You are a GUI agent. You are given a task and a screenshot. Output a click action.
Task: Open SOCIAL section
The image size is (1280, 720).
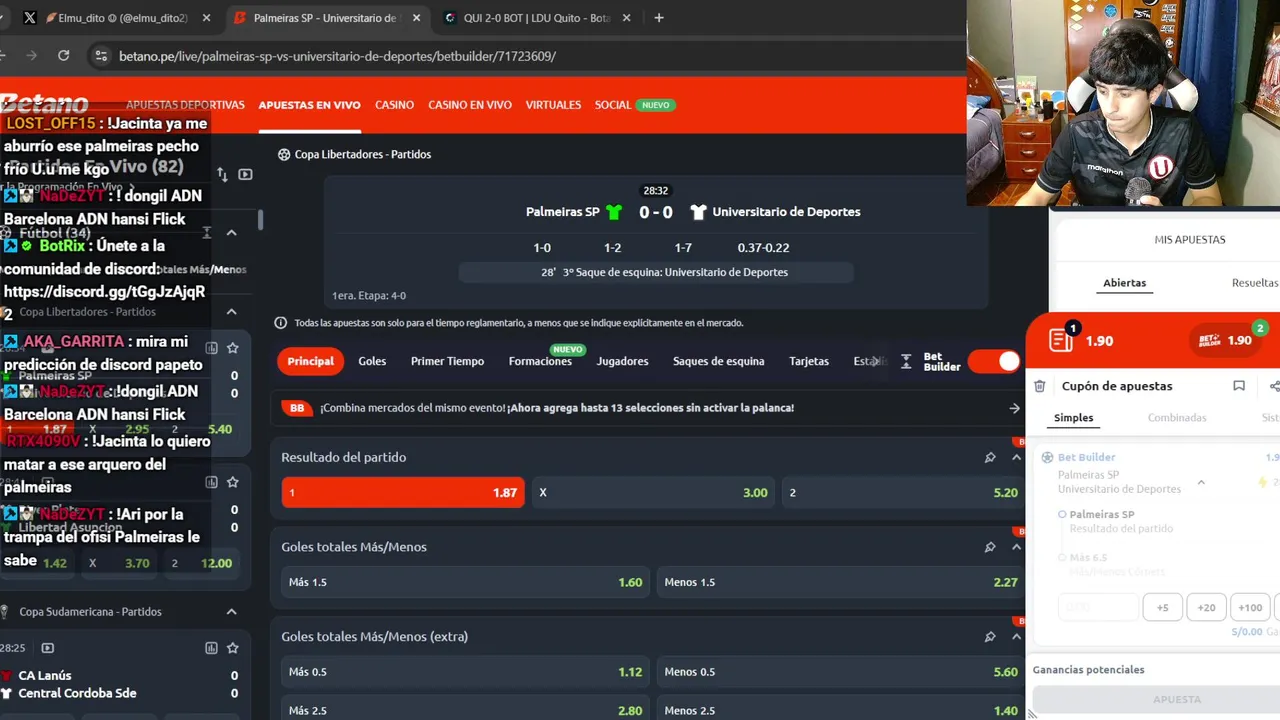(613, 105)
